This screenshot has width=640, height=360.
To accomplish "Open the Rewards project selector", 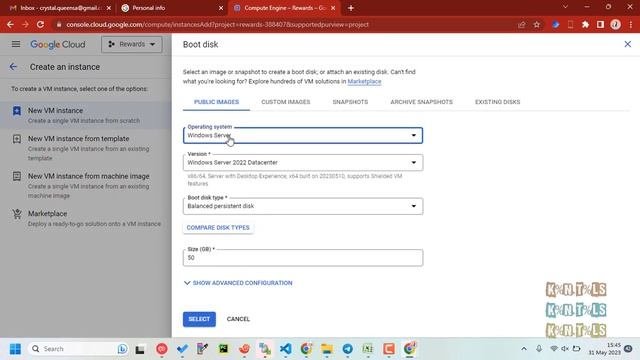I will click(x=131, y=44).
